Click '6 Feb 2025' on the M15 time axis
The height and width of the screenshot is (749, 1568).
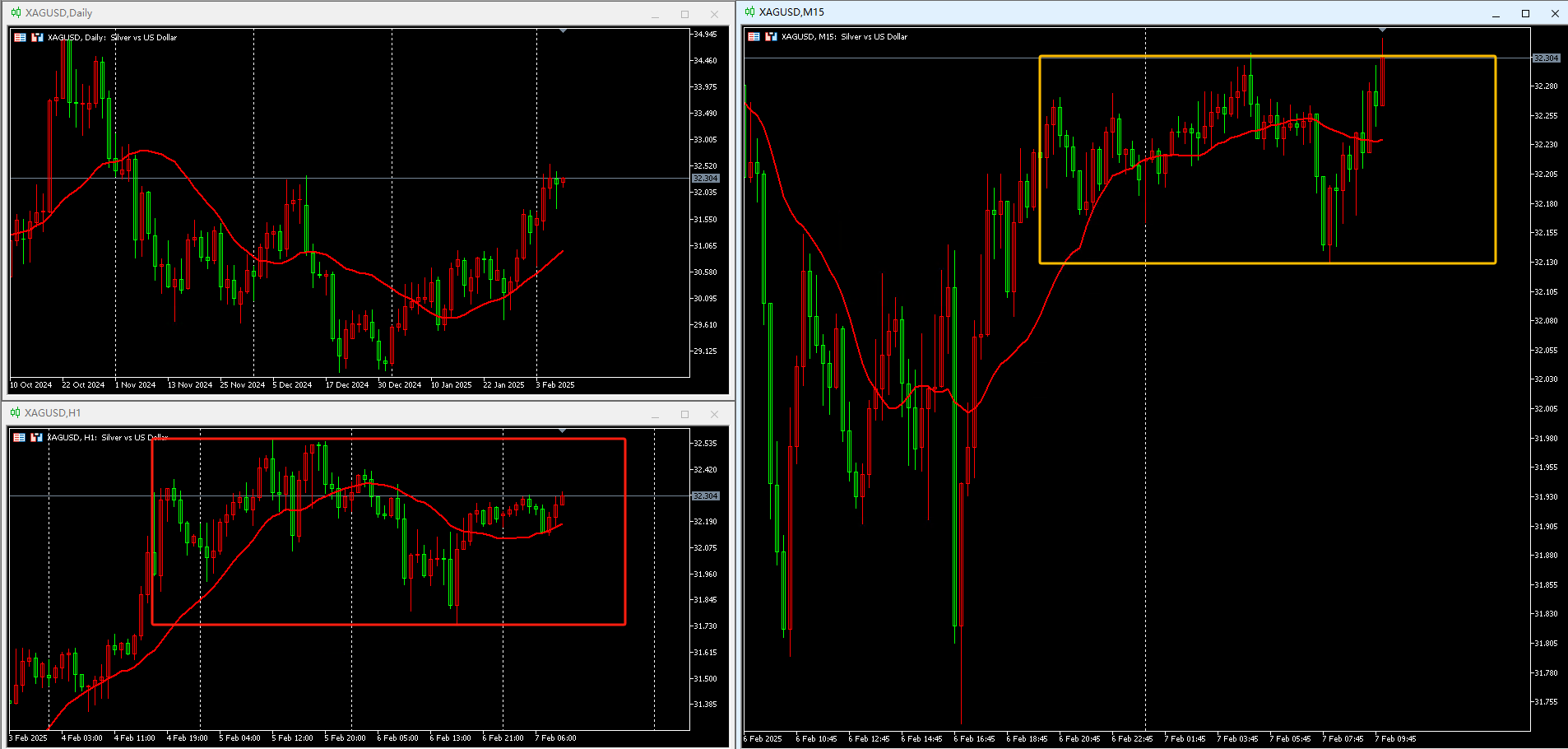[x=763, y=739]
